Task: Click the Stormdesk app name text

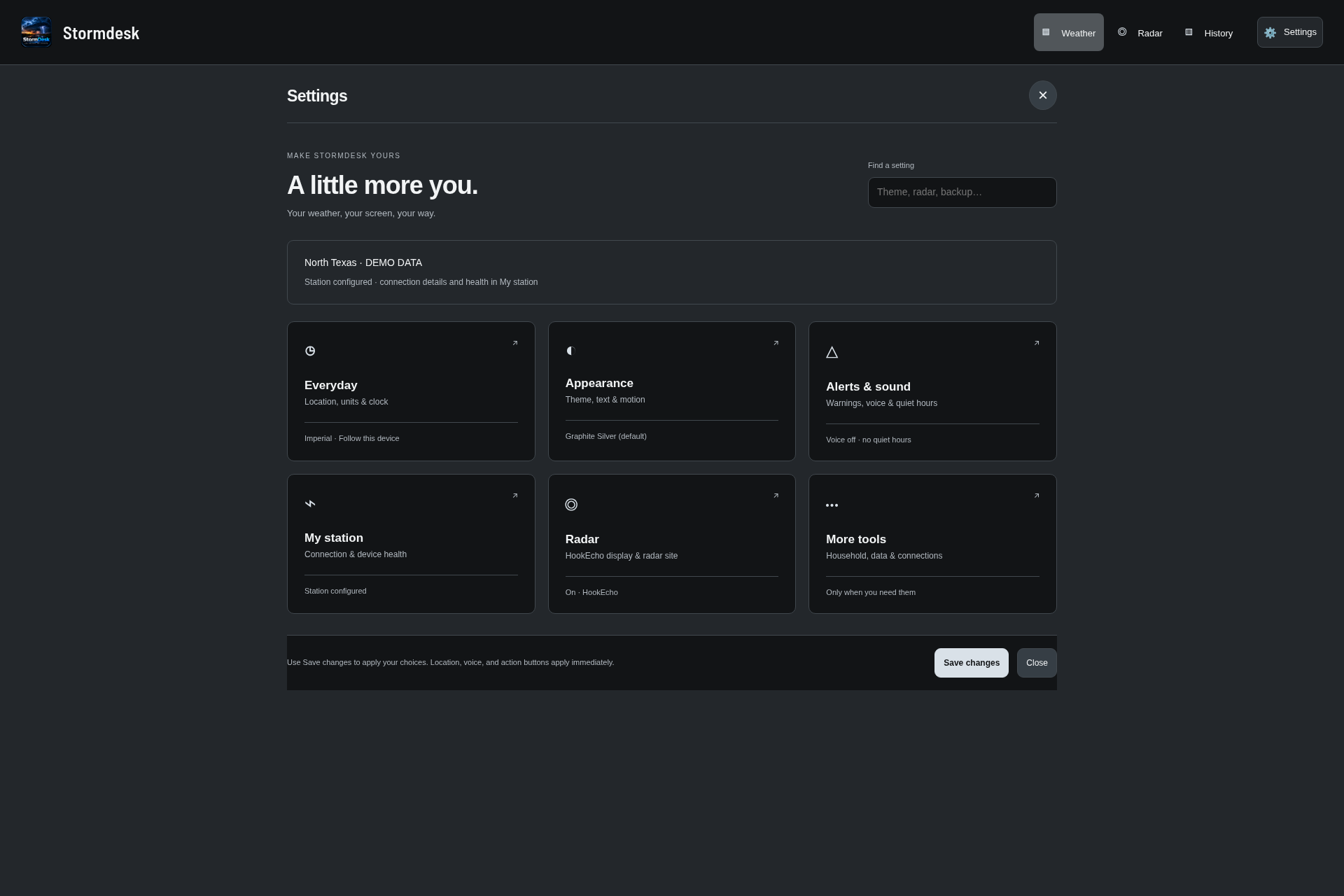Action: 101,33
